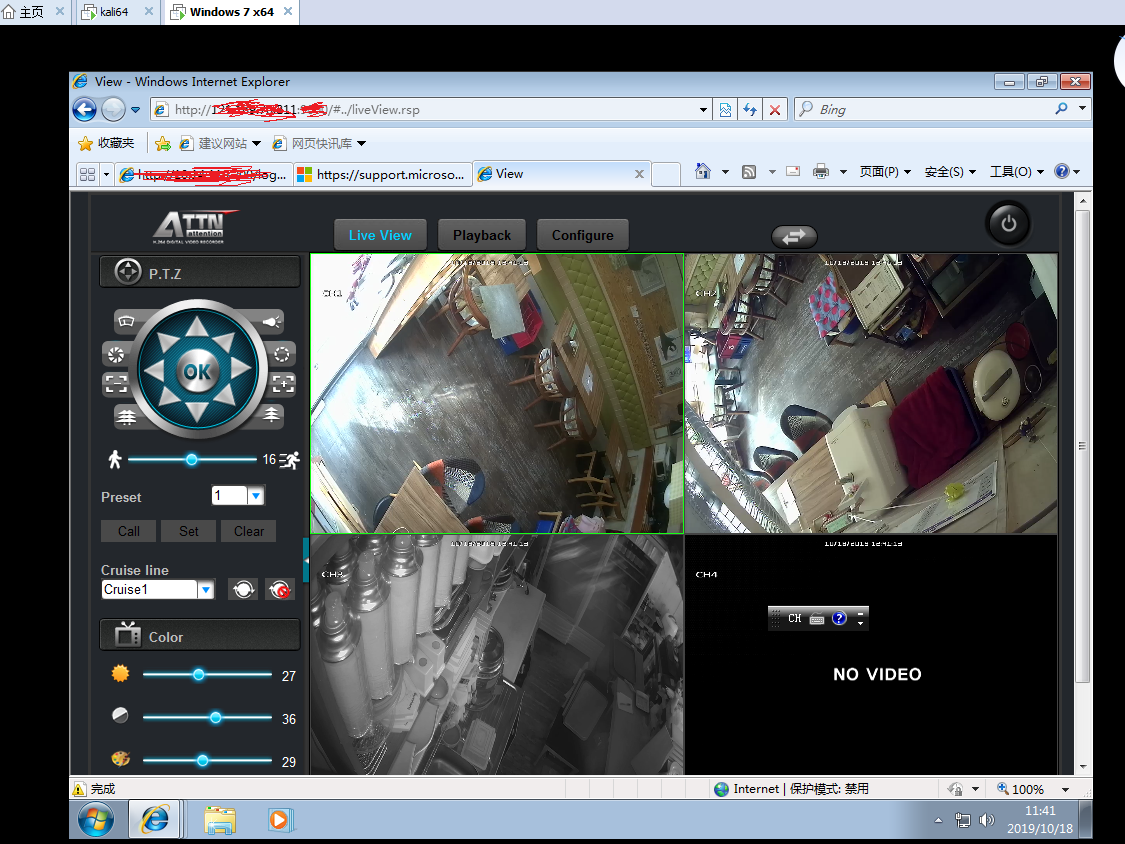Open the zoom 100% dropdown

click(1065, 789)
